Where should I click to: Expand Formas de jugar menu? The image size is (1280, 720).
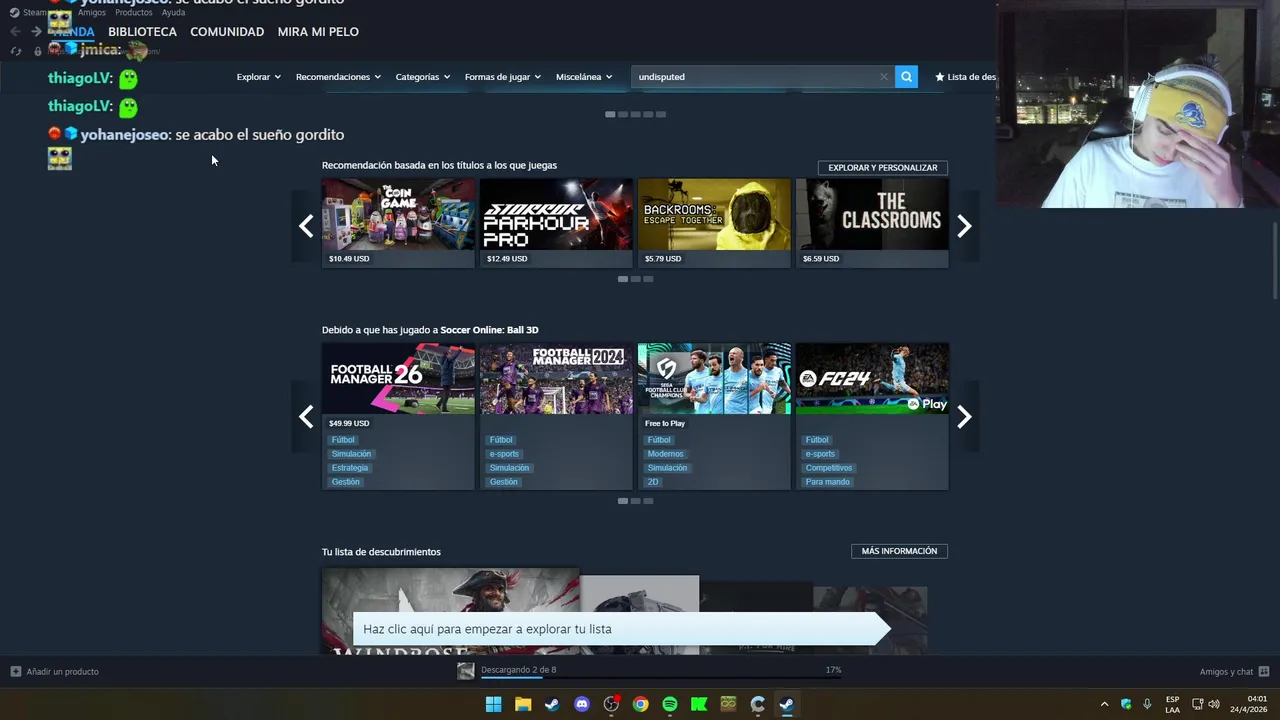pyautogui.click(x=502, y=77)
